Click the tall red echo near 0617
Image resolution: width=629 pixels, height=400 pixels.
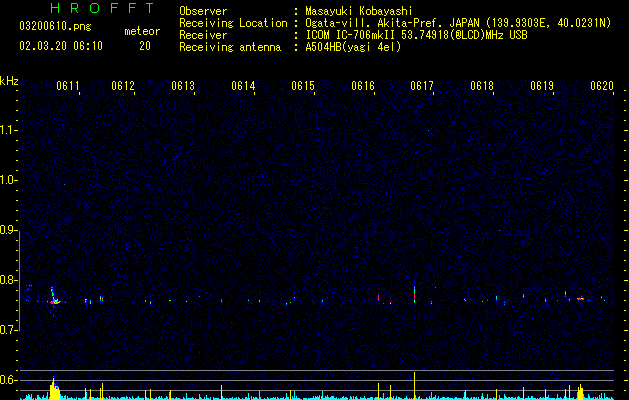414,294
